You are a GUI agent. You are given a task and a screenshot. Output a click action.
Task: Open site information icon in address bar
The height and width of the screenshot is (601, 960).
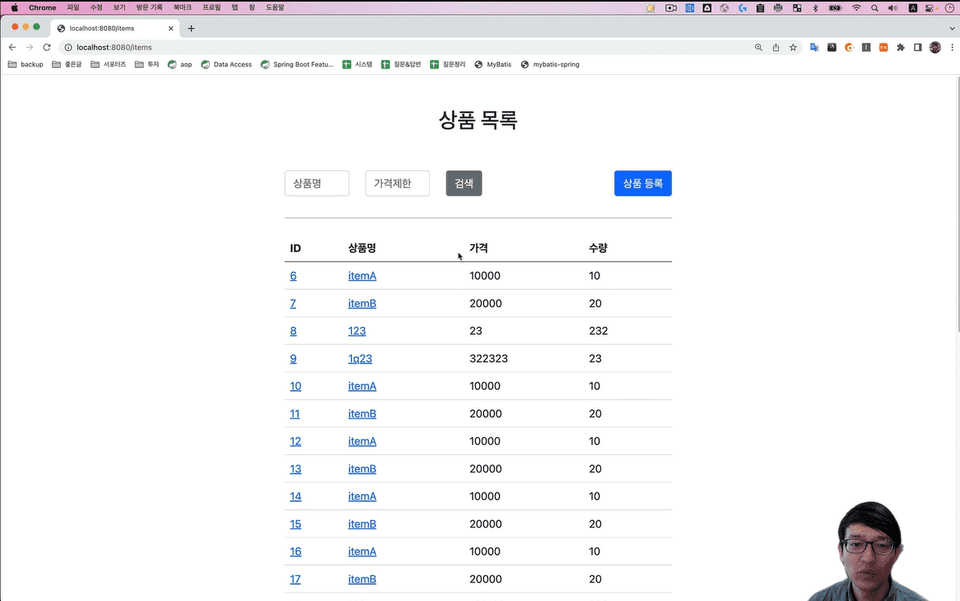(x=68, y=47)
